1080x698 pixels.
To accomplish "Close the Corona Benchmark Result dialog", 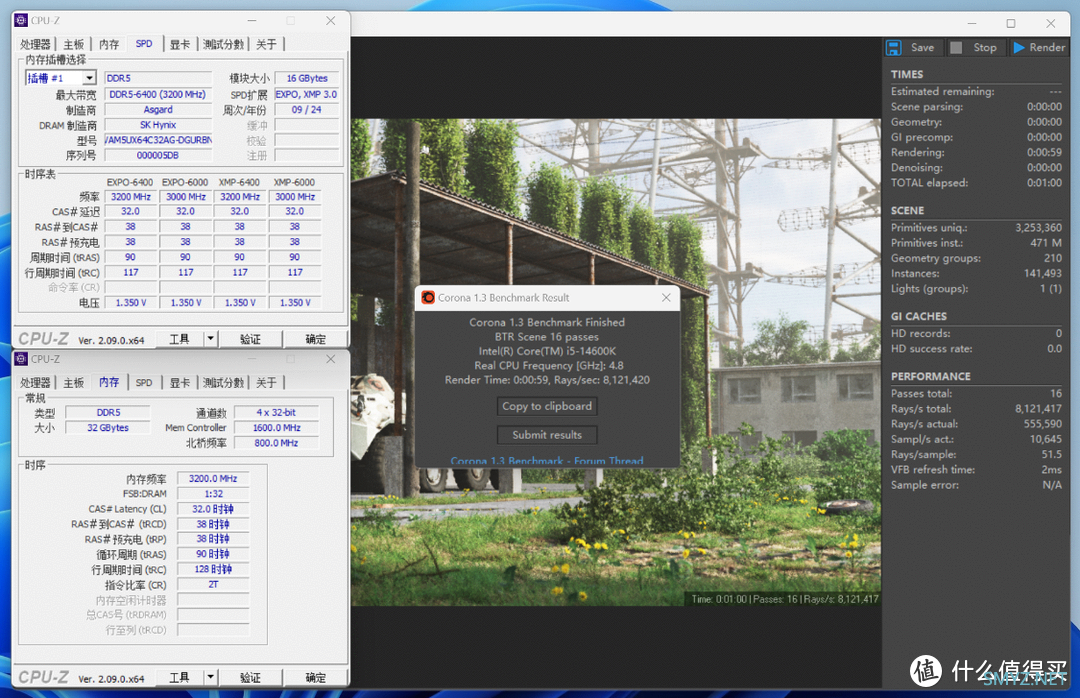I will 666,298.
